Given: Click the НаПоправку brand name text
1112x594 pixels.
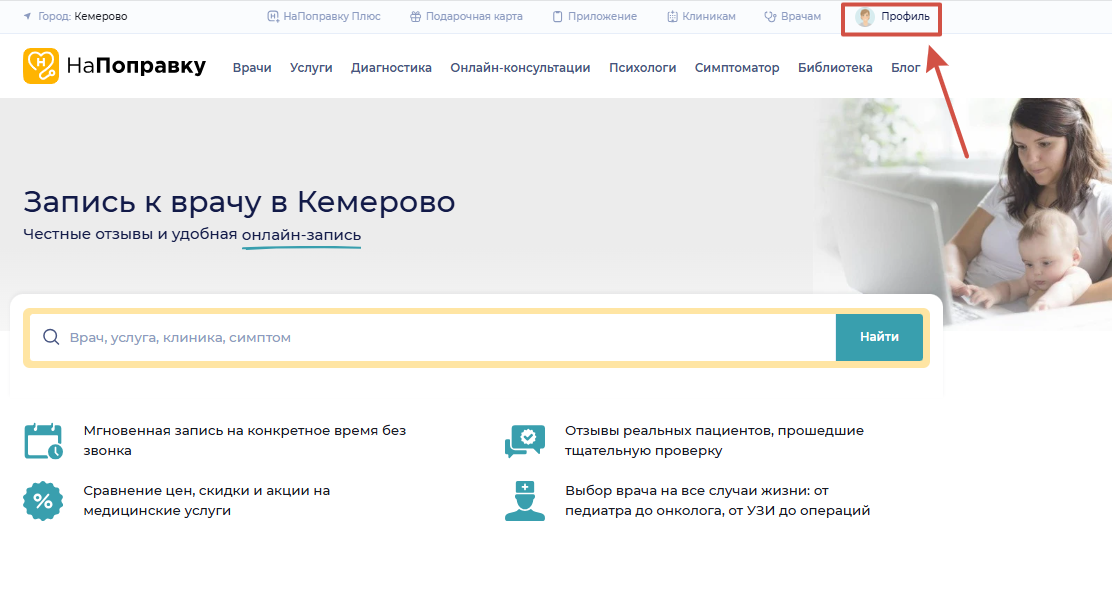Looking at the screenshot, I should click(x=136, y=66).
